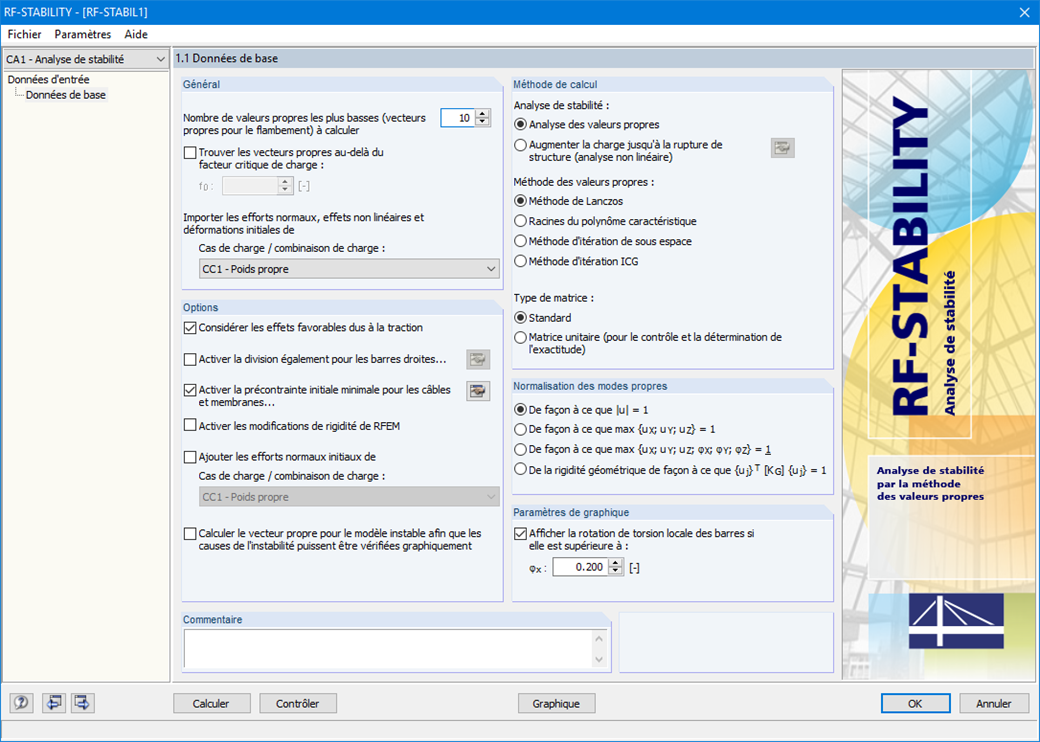
Task: Go to next table with right-arrow icon
Action: (x=82, y=703)
